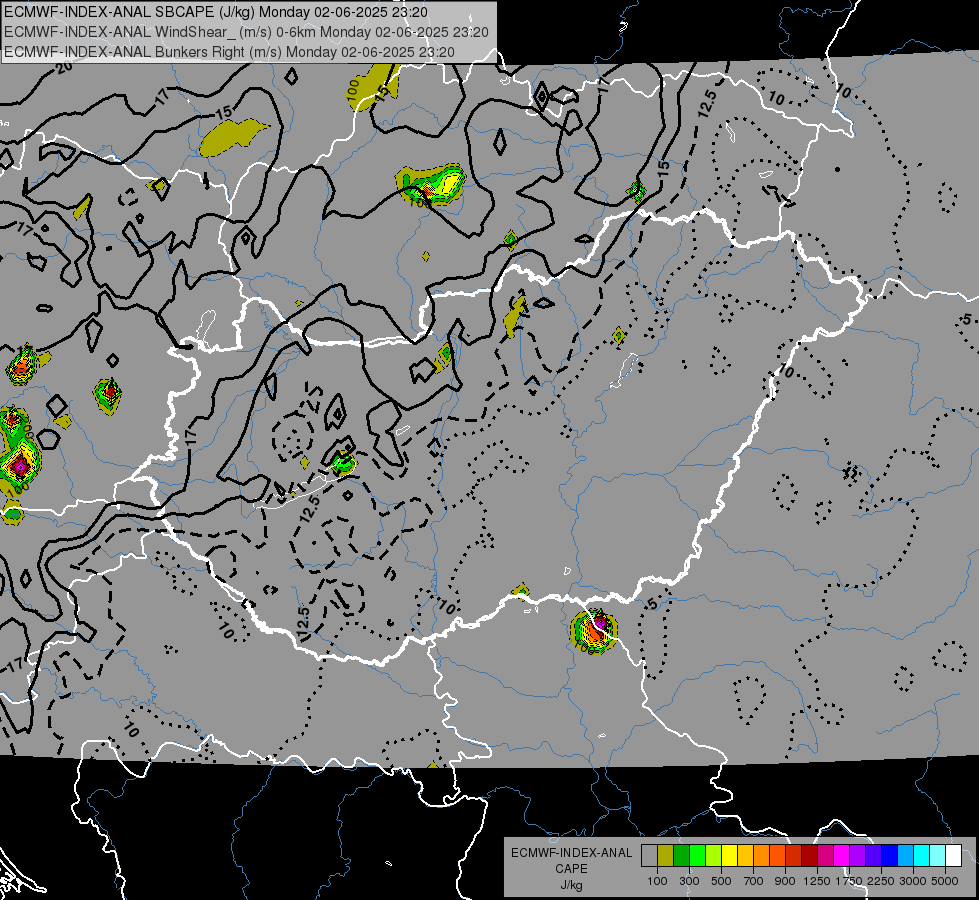Select the olive swatch in the CAPE legend

666,856
